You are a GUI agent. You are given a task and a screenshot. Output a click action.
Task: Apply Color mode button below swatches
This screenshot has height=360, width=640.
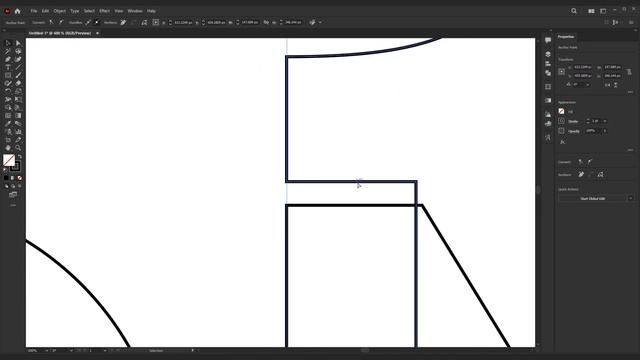pos(6,178)
